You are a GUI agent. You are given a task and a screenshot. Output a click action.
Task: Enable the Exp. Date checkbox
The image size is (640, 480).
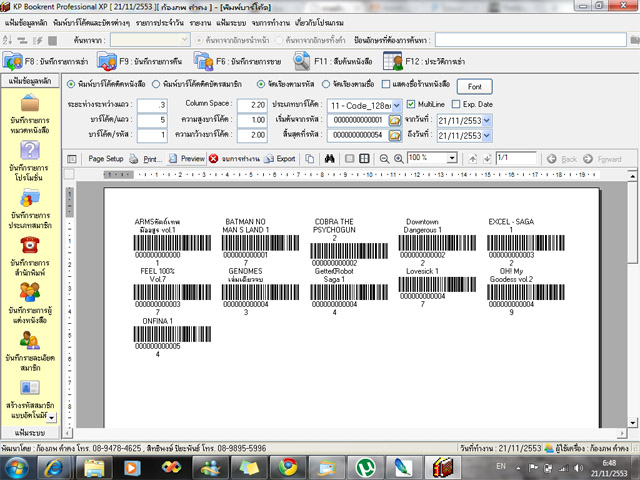(x=456, y=104)
